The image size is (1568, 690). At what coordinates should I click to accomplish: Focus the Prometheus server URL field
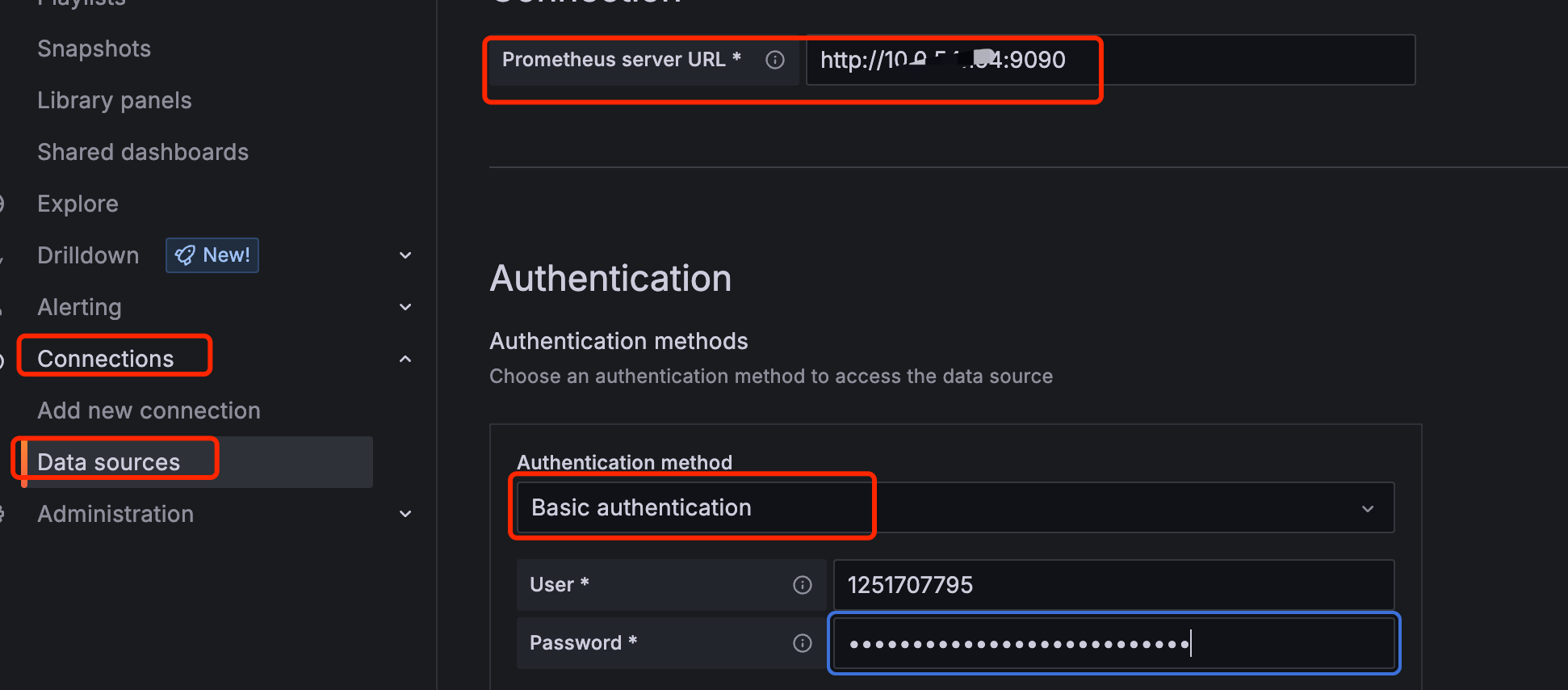coord(1211,60)
